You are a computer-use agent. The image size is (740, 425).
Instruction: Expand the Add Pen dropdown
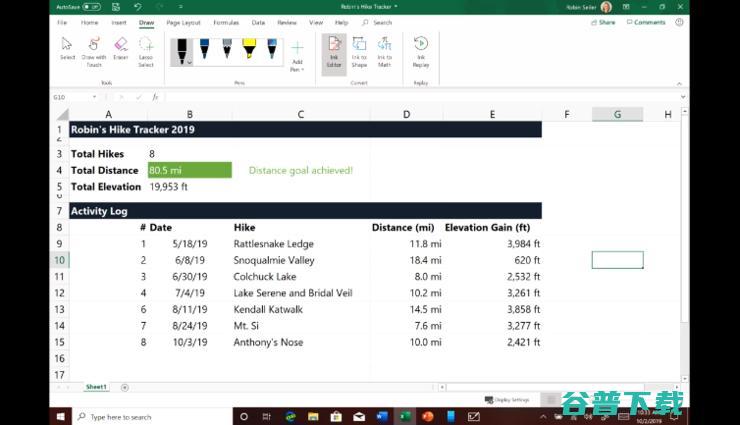[297, 54]
